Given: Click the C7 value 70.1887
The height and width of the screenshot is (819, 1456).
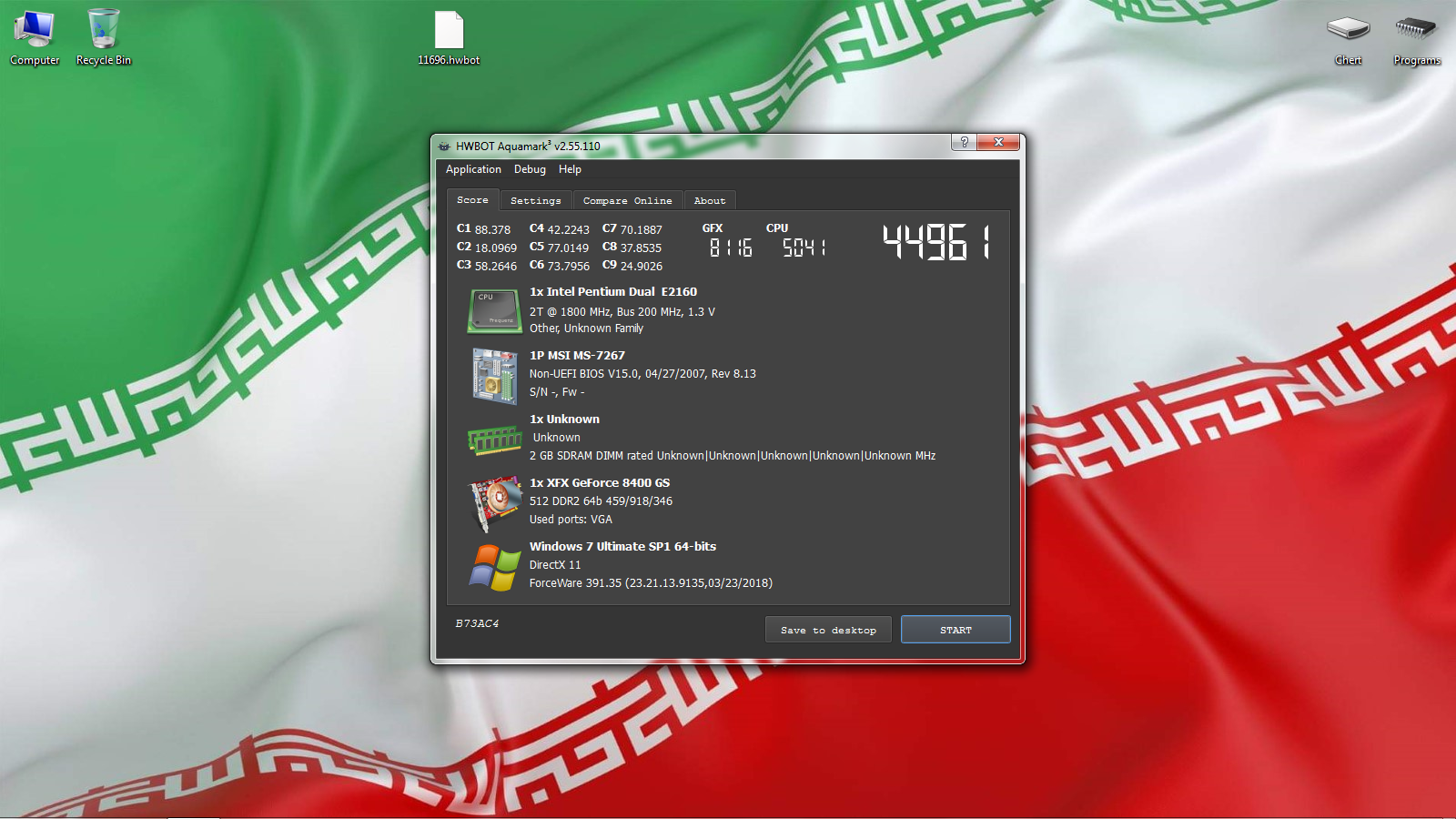Looking at the screenshot, I should tap(641, 230).
